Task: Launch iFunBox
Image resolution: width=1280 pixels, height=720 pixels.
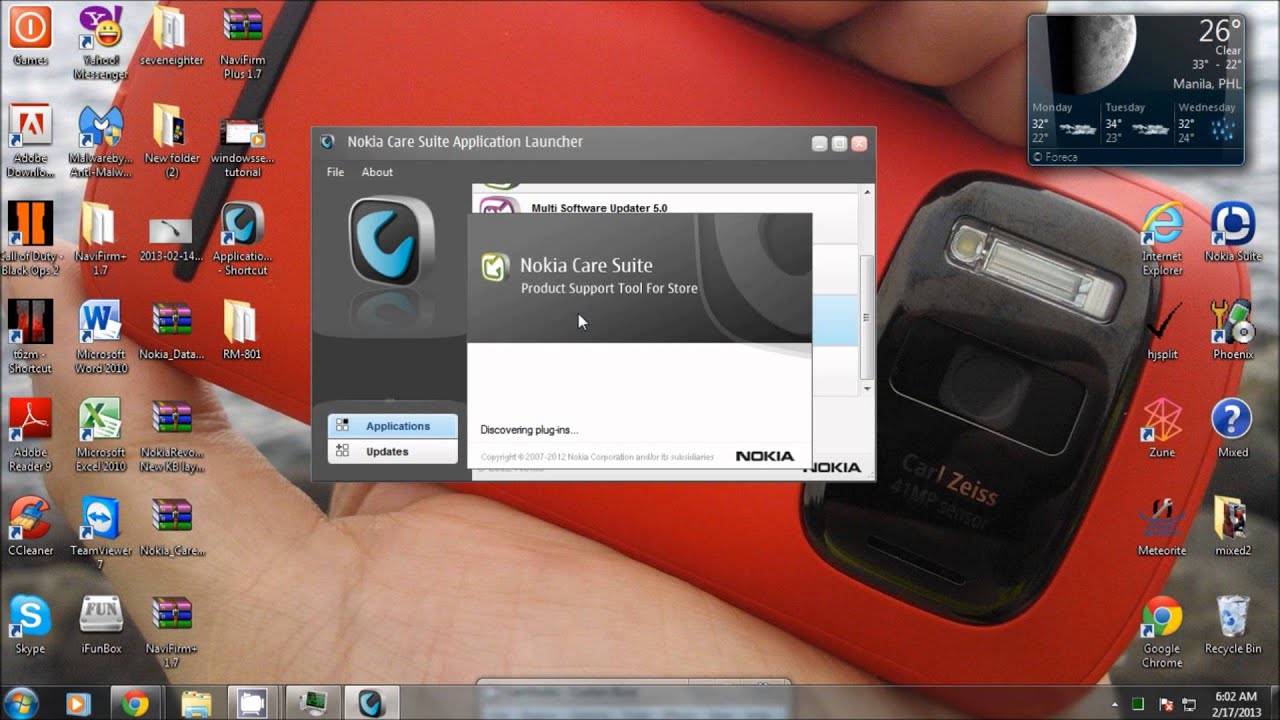Action: click(x=101, y=625)
